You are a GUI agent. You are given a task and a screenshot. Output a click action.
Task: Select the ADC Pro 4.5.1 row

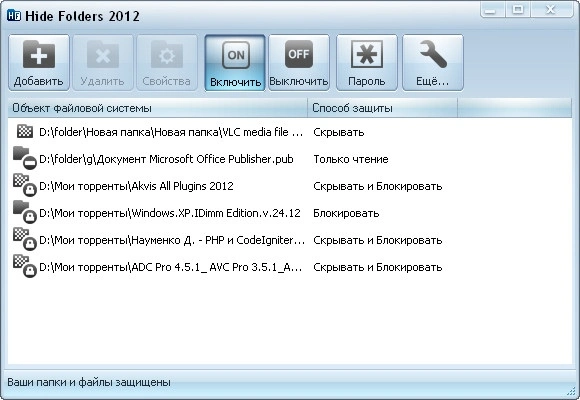coord(290,267)
